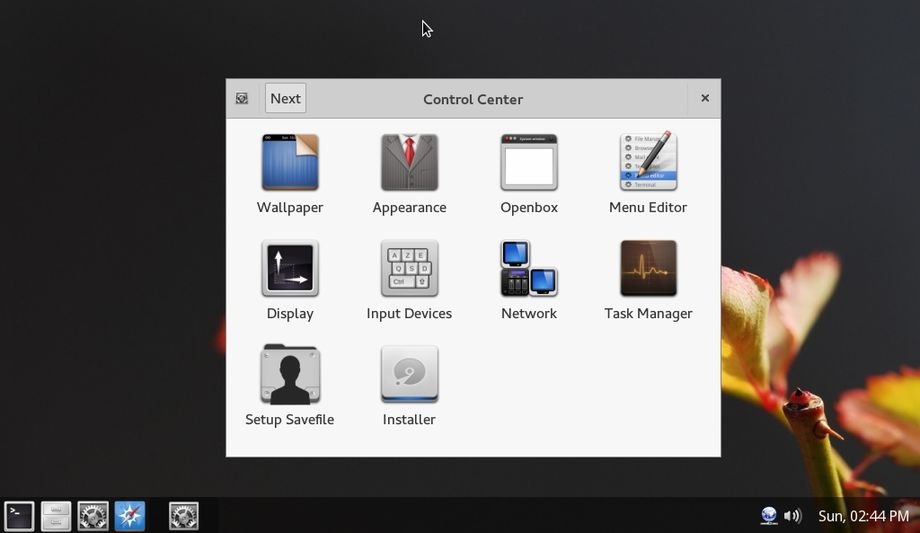This screenshot has width=920, height=533.
Task: Open the Appearance settings icon
Action: [x=409, y=163]
